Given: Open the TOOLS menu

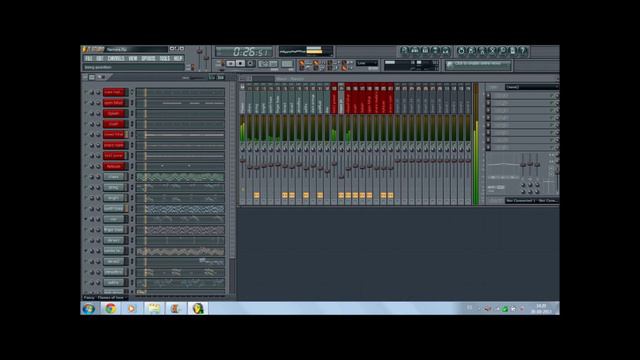Looking at the screenshot, I should click(x=164, y=58).
